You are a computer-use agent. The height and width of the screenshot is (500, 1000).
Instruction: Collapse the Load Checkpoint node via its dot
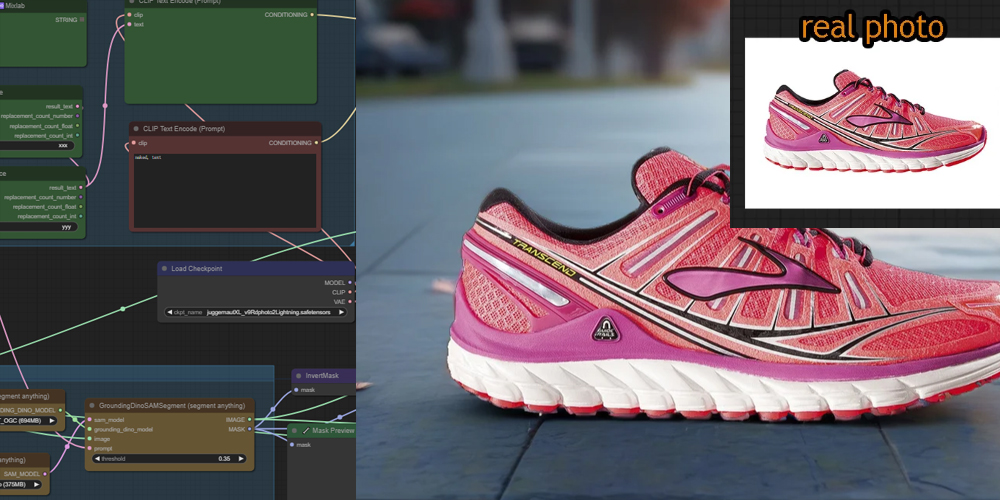(x=165, y=268)
